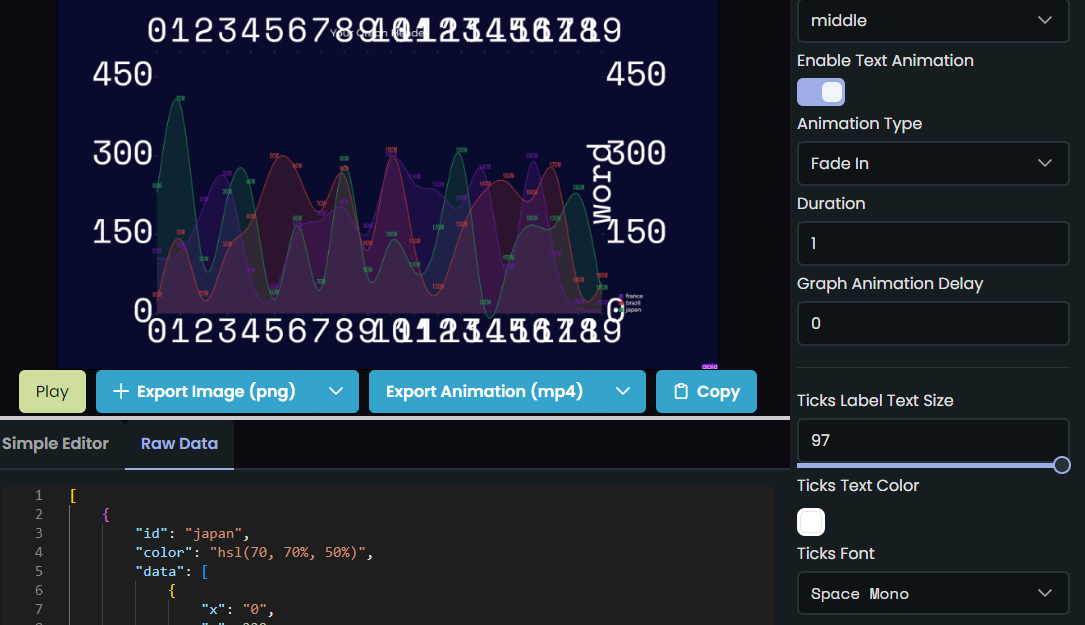Click the clipboard icon inside the Copy button
Viewport: 1085px width, 625px height.
(x=682, y=391)
